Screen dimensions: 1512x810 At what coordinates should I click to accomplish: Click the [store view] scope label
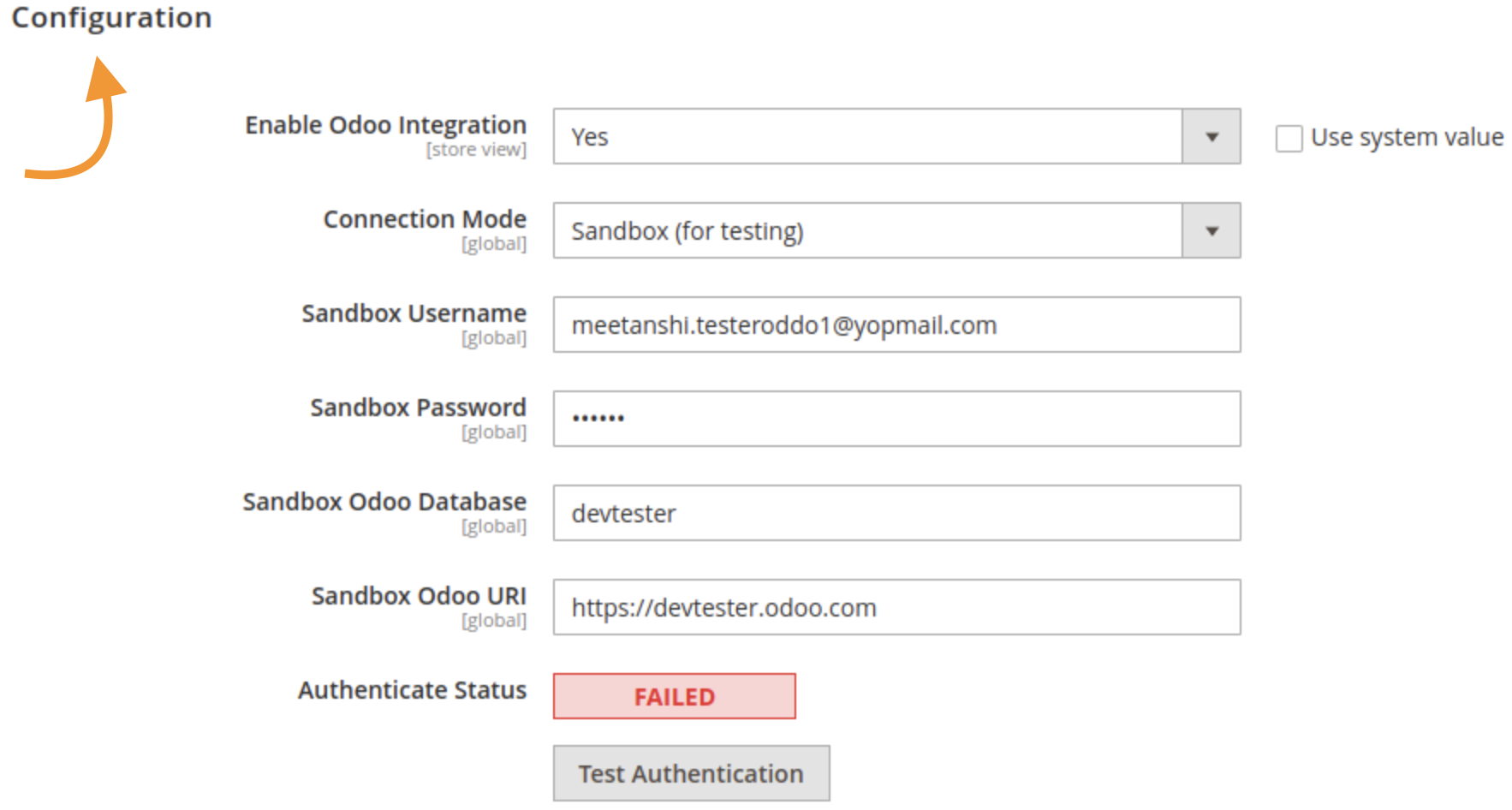pyautogui.click(x=476, y=150)
